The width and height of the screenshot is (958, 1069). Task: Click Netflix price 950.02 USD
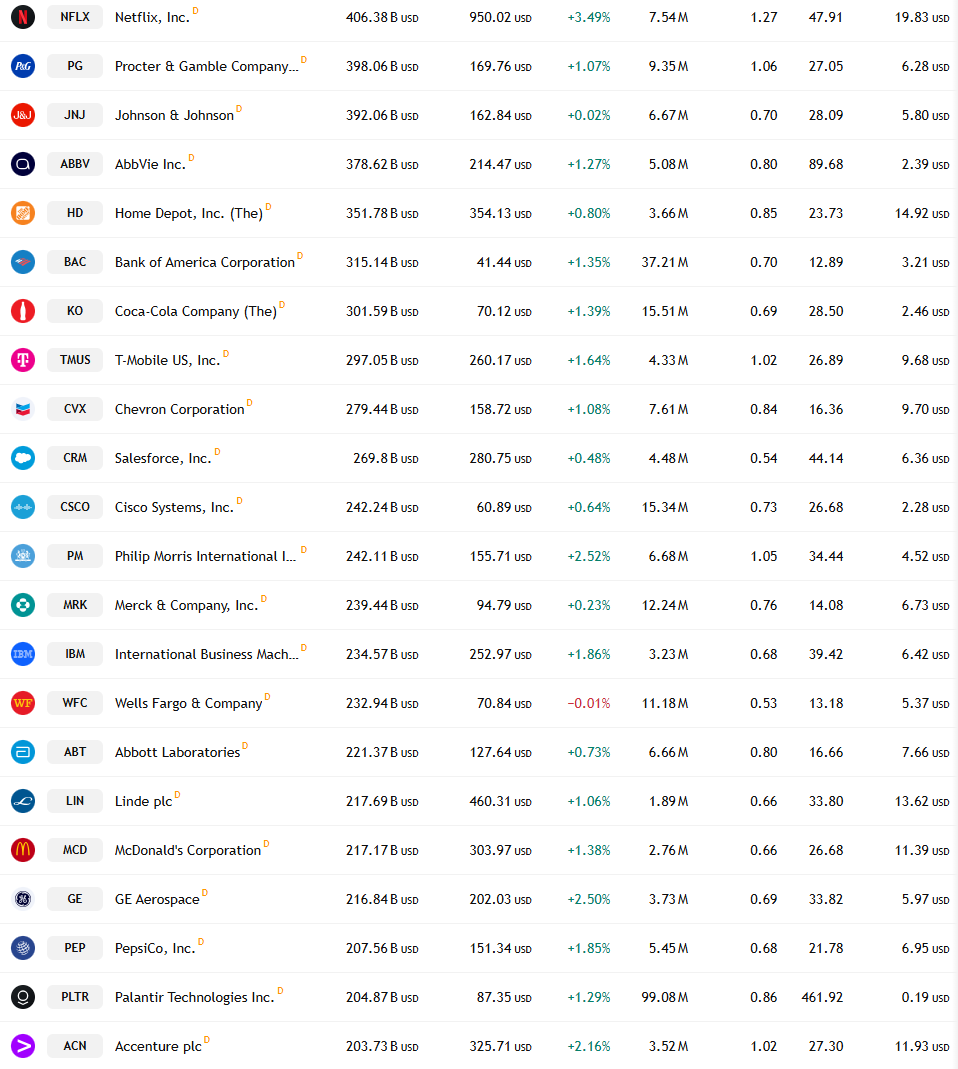pos(500,18)
